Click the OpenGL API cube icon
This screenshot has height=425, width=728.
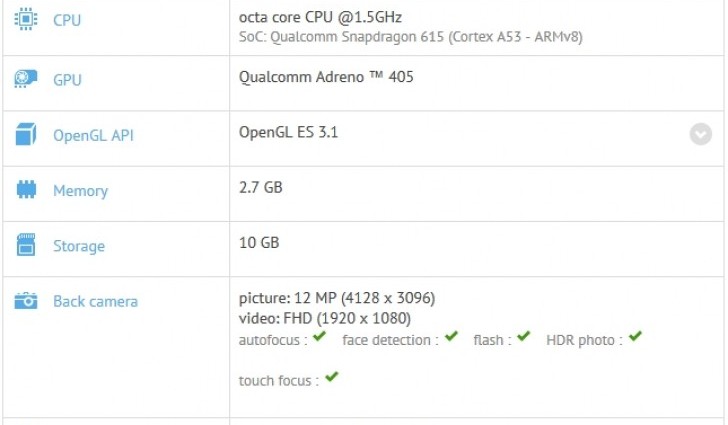point(26,135)
